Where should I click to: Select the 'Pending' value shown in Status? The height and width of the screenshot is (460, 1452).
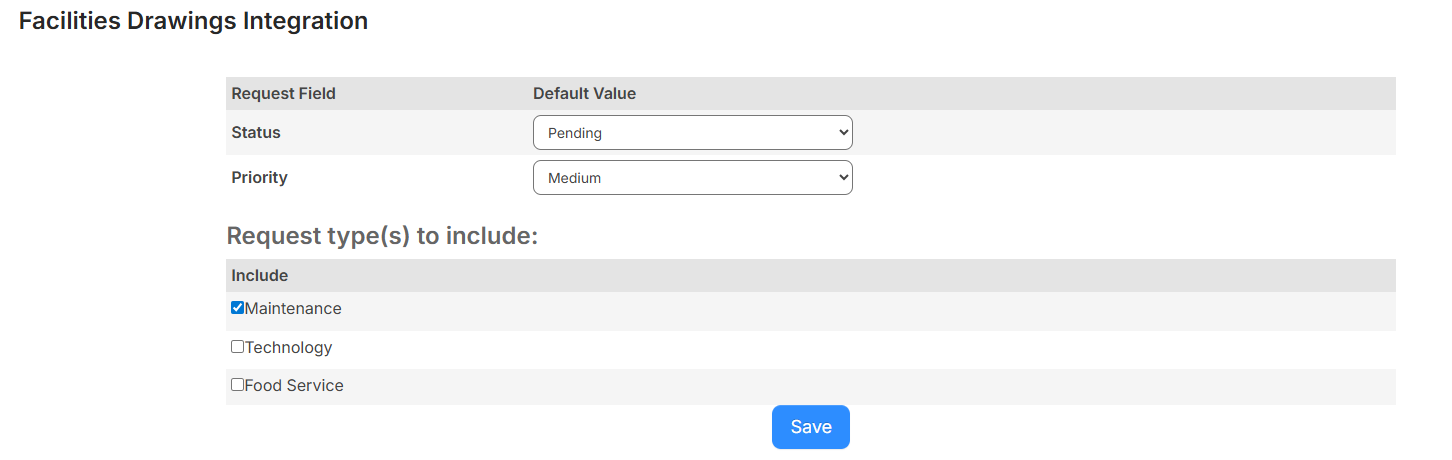[575, 133]
